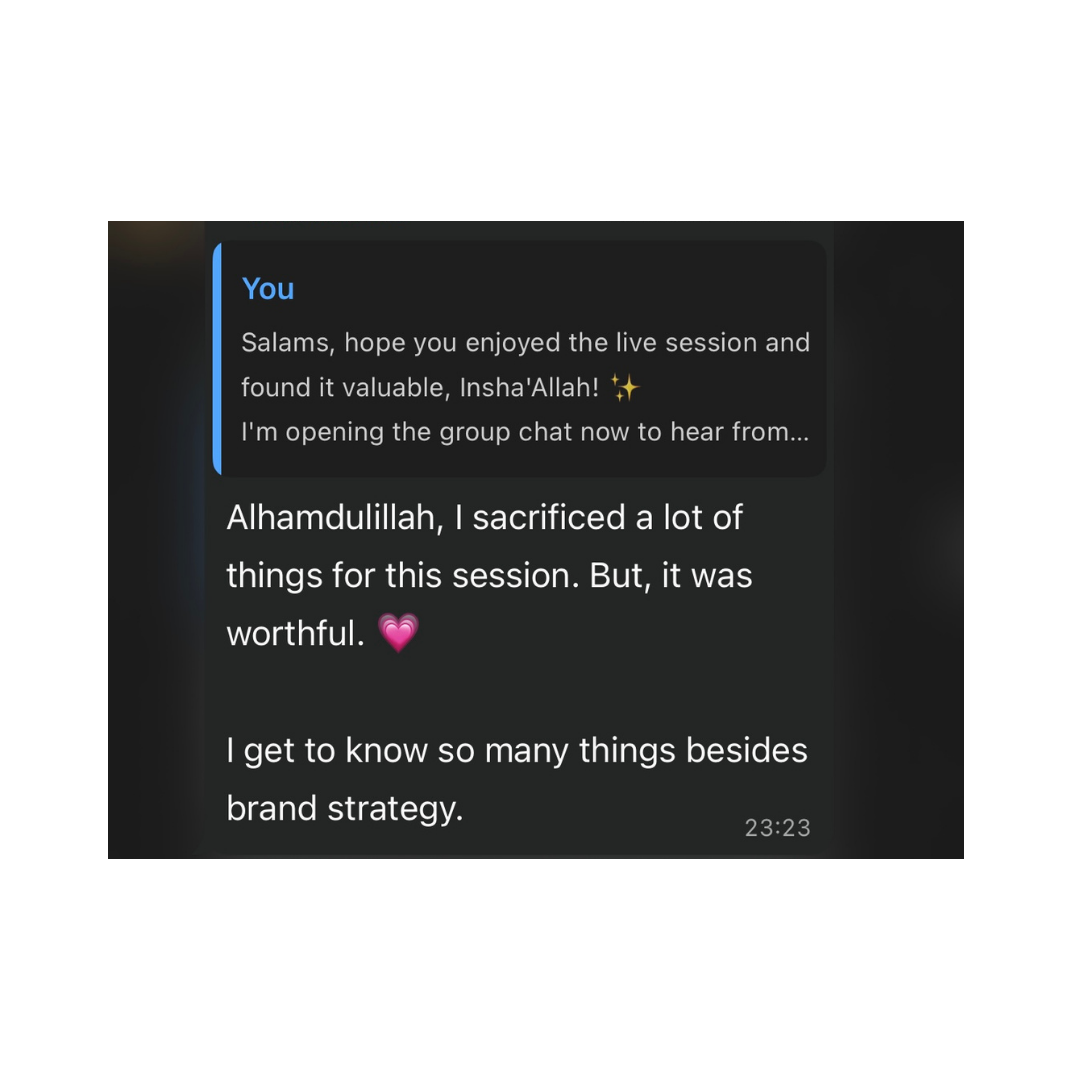This screenshot has height=1080, width=1080.
Task: Tap the words "brand strategy."
Action: (x=345, y=808)
